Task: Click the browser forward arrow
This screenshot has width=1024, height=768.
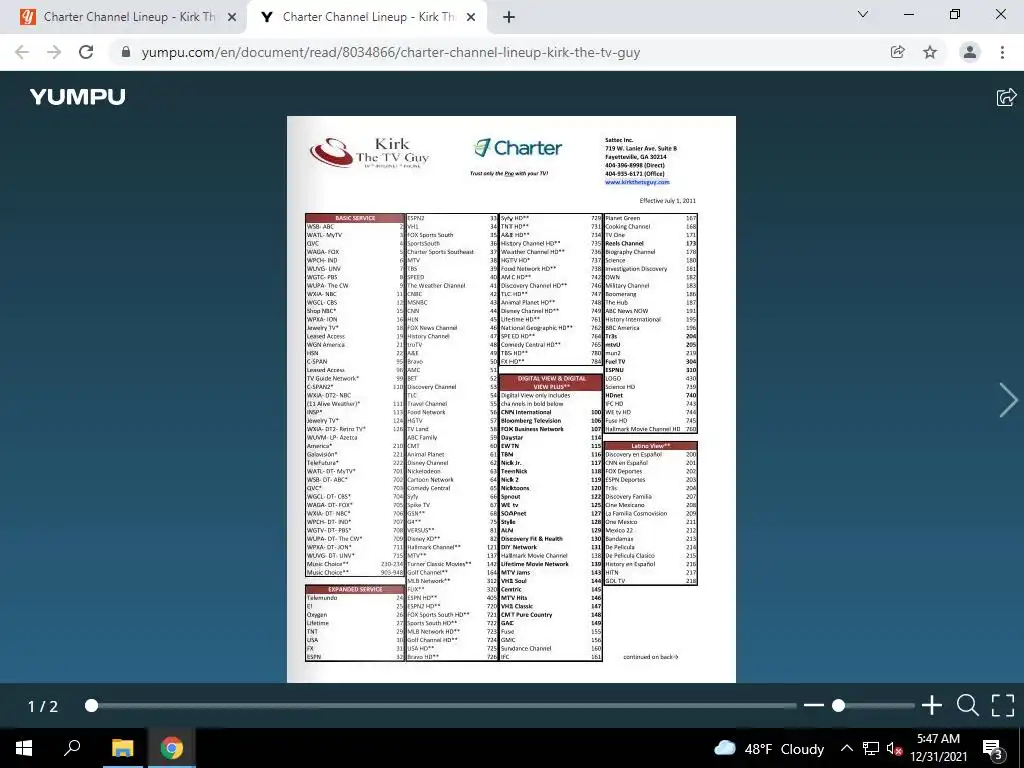Action: click(54, 52)
